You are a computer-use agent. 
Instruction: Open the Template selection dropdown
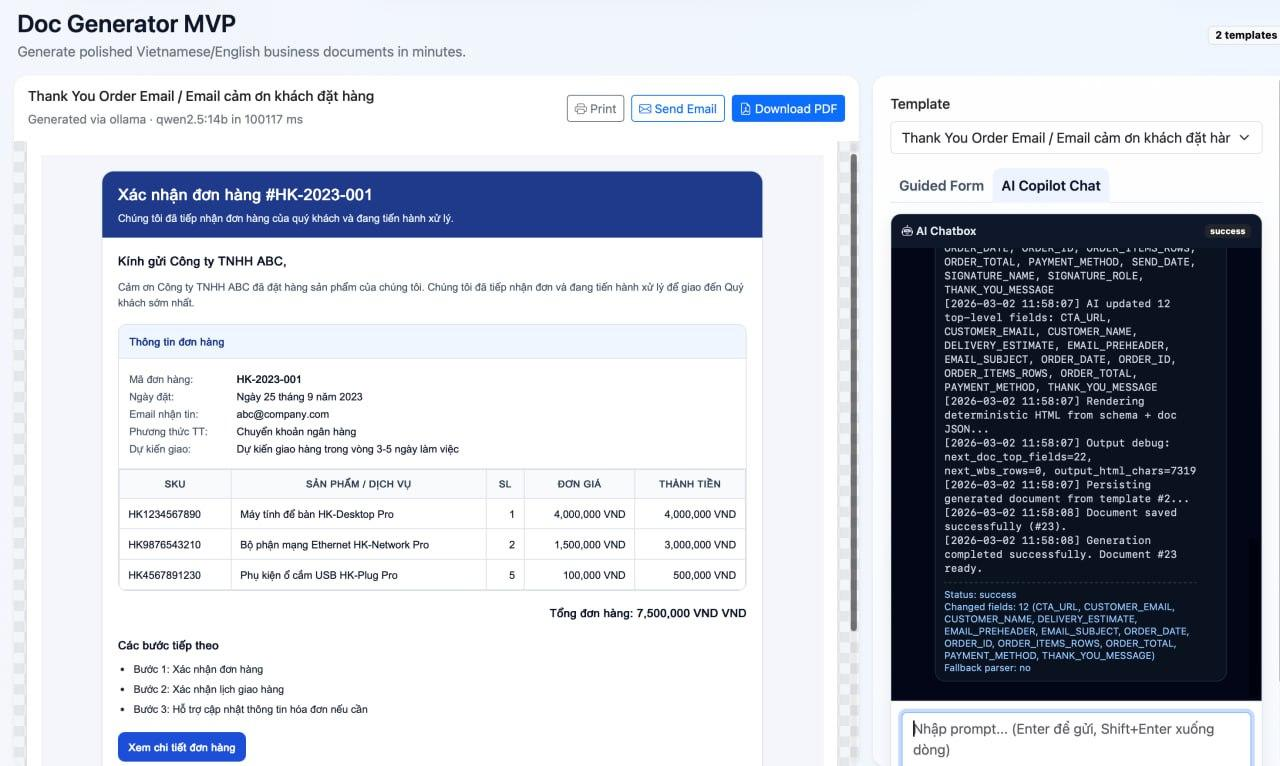[1076, 137]
